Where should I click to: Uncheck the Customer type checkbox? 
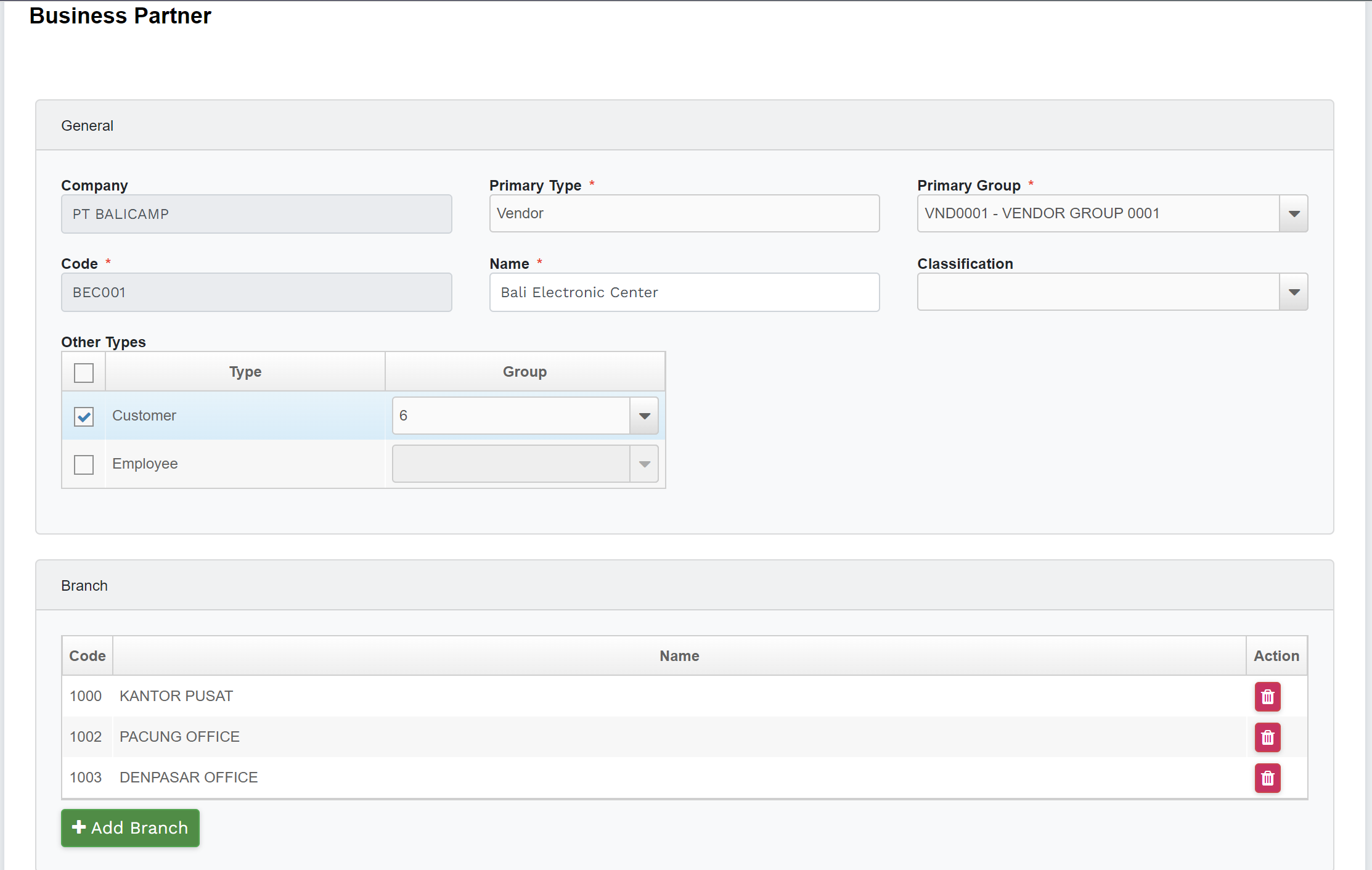(x=84, y=417)
